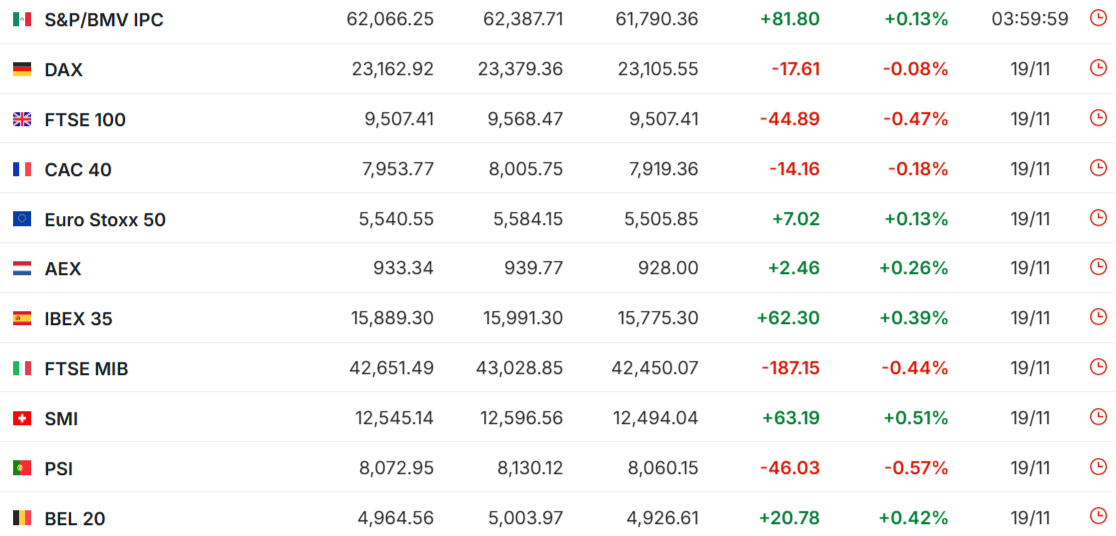1116x536 pixels.
Task: Click the clock icon in the AEX row
Action: pyautogui.click(x=1097, y=267)
